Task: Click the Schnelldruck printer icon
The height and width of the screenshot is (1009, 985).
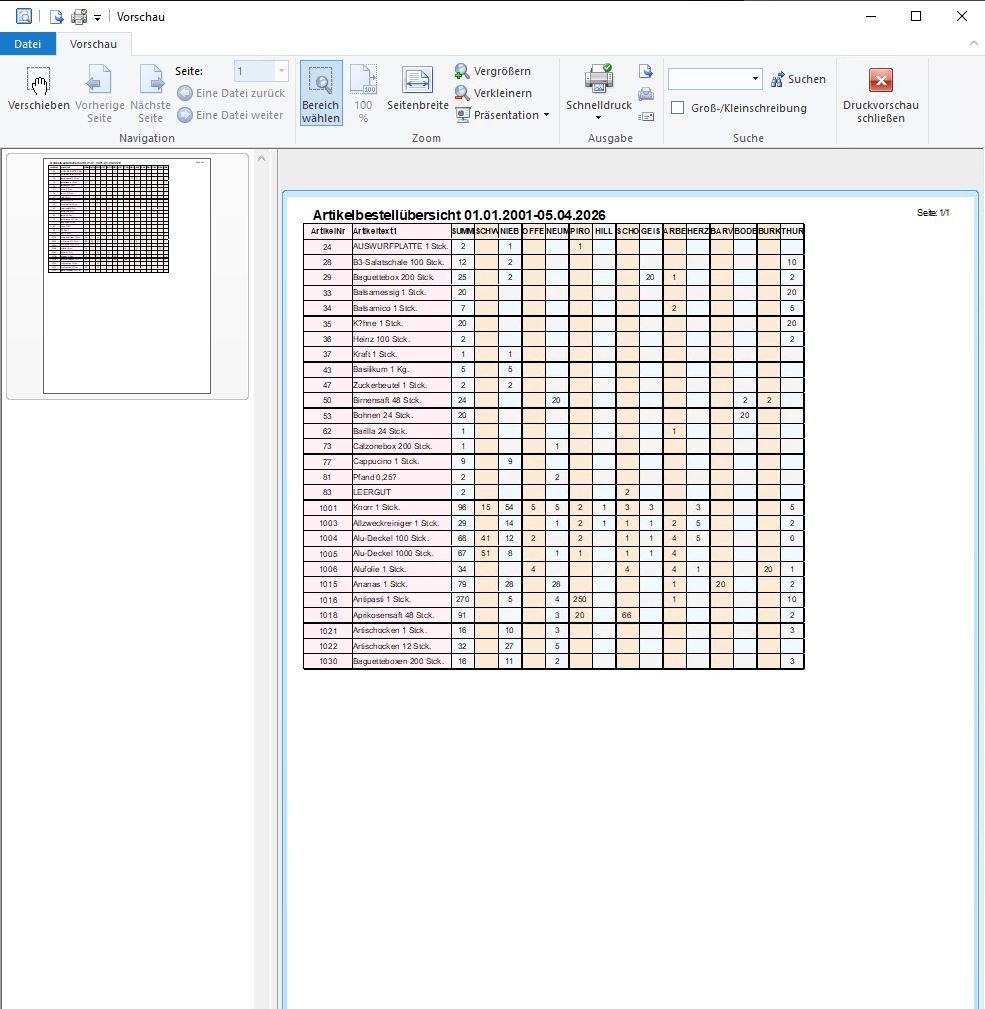Action: click(x=599, y=79)
